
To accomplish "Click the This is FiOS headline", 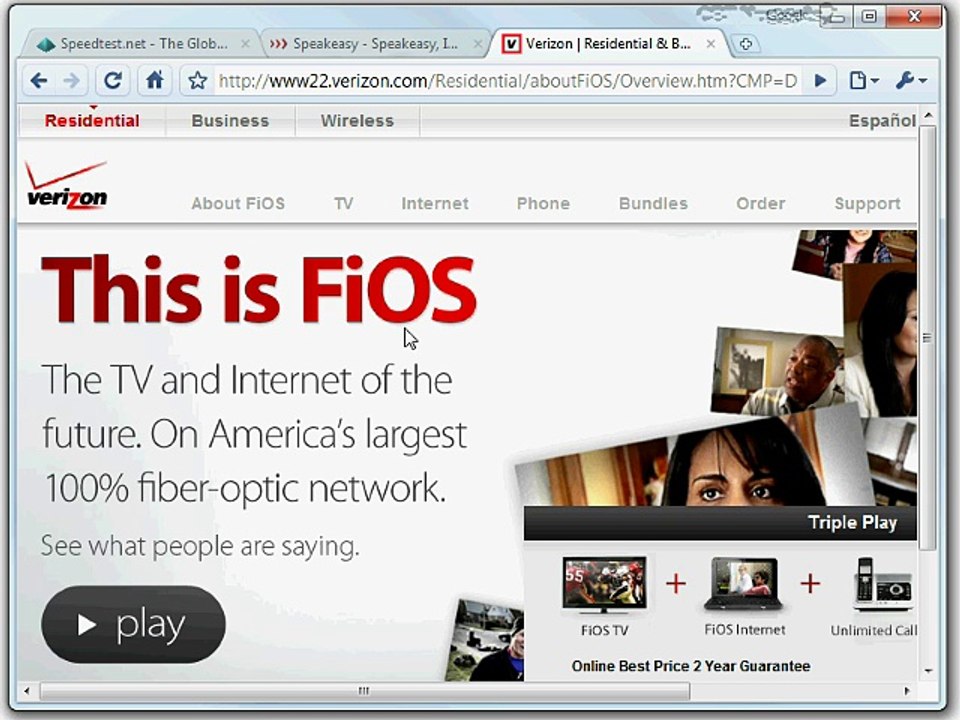I will tap(258, 289).
